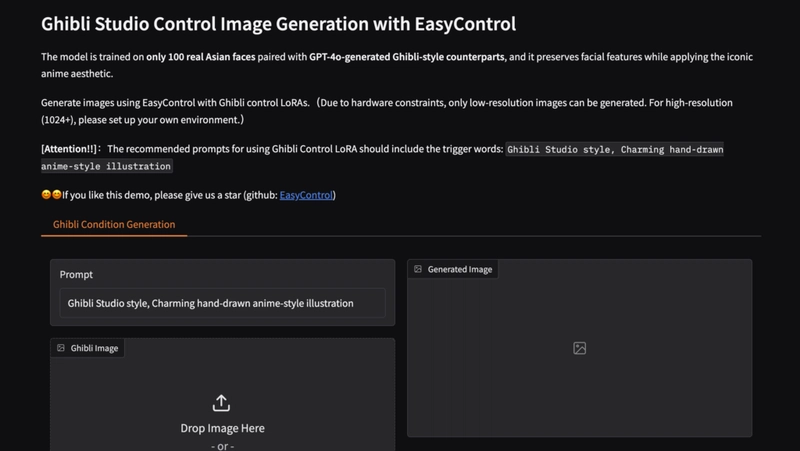Click the image icon beside Generated Image label
This screenshot has width=800, height=451.
click(x=418, y=269)
